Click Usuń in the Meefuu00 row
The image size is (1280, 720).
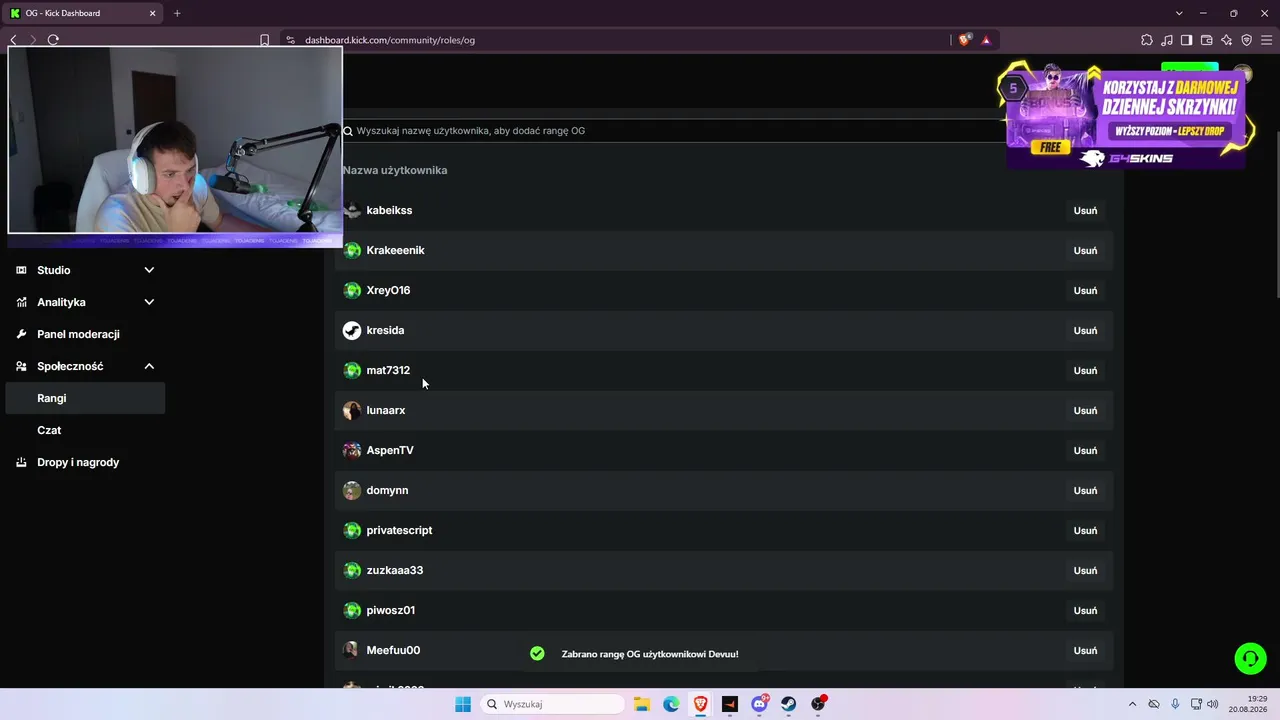(x=1085, y=650)
